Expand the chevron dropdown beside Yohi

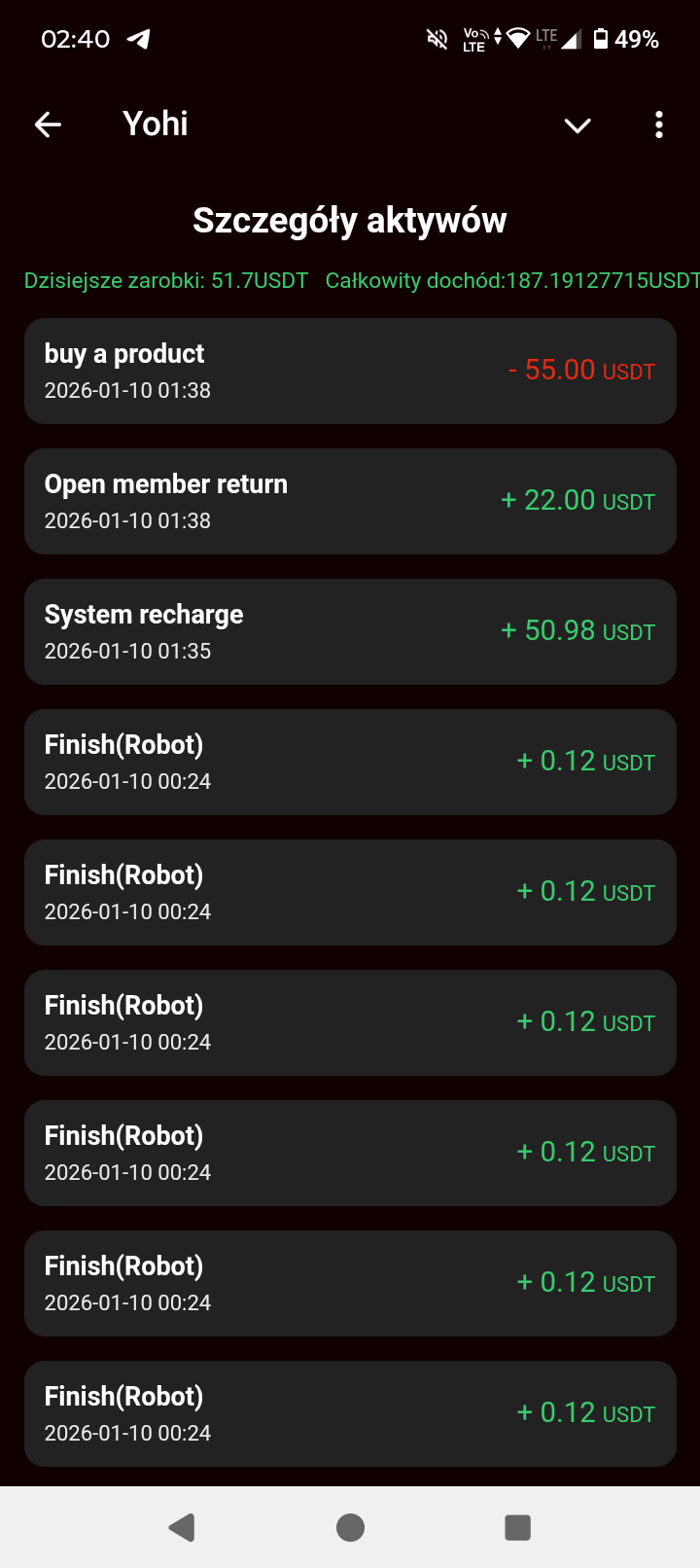(577, 125)
